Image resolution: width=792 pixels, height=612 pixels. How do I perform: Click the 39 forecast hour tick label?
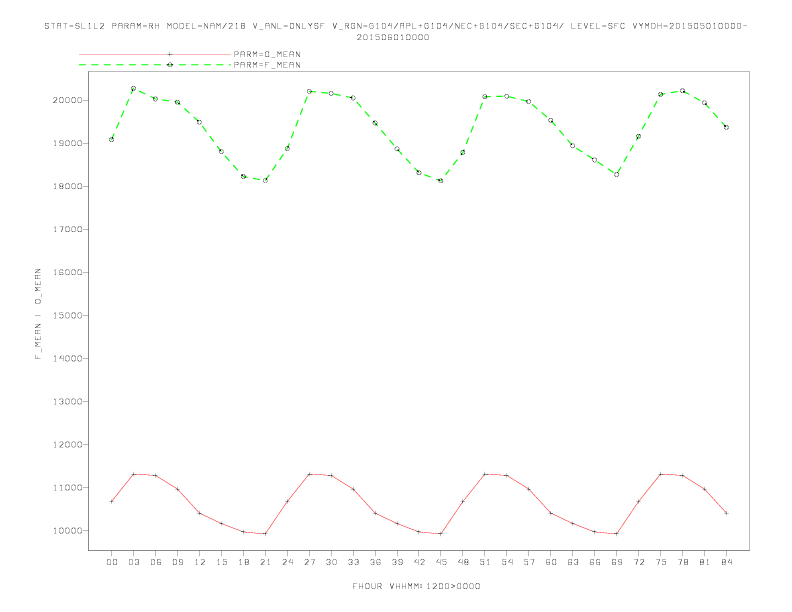click(397, 562)
